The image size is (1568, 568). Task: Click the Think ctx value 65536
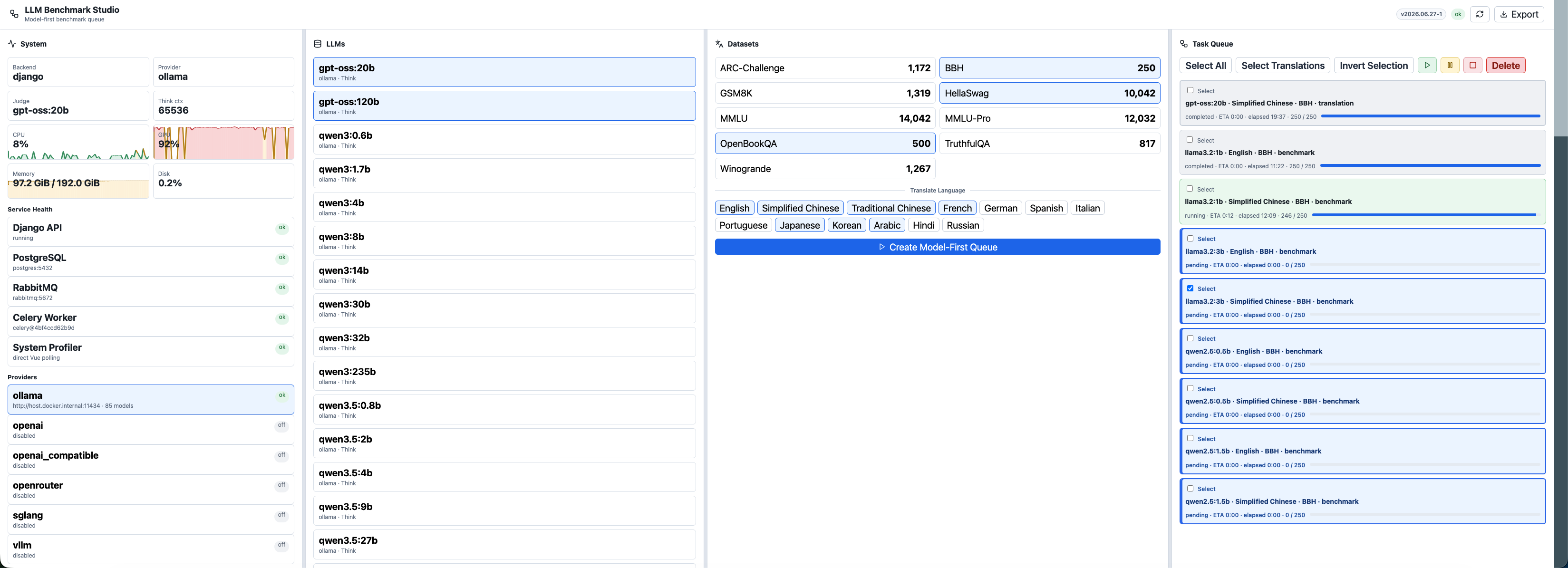tap(174, 110)
